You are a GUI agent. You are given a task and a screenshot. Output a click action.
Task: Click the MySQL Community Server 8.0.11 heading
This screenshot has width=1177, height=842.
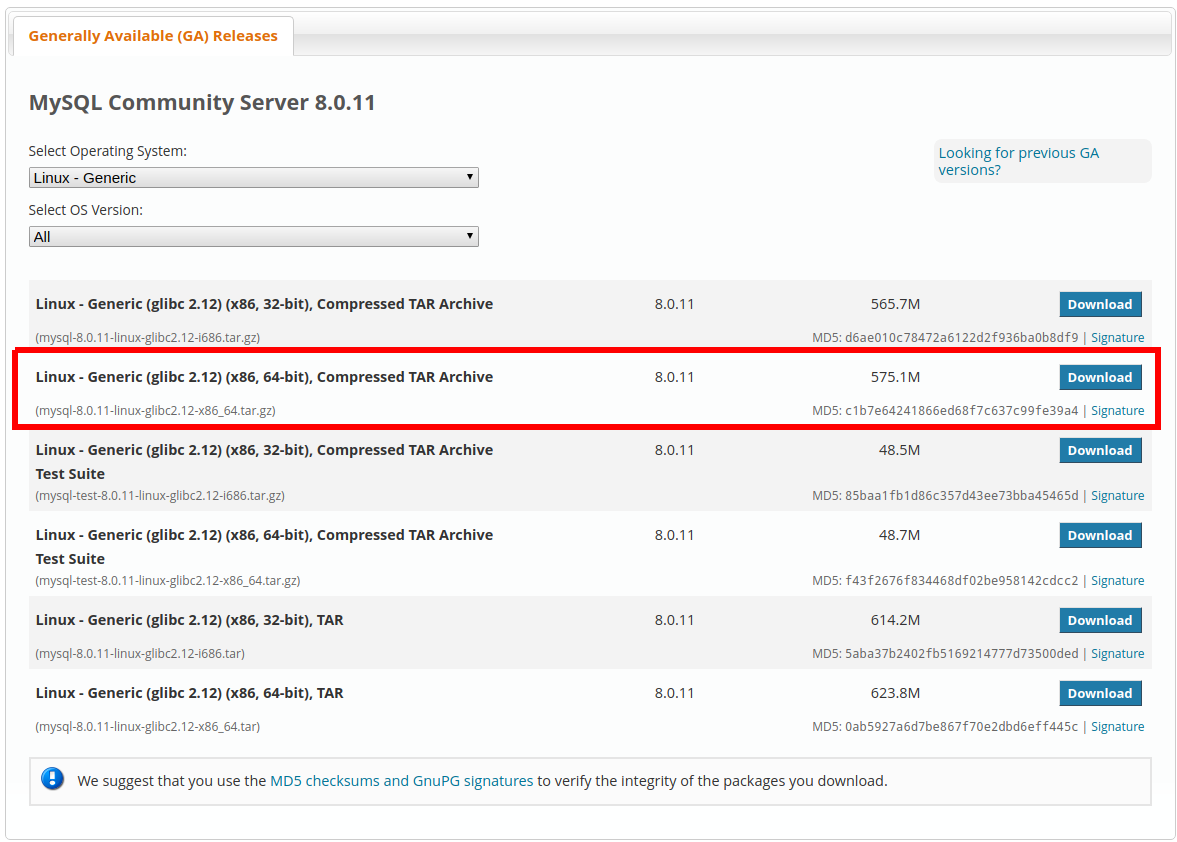pos(202,102)
